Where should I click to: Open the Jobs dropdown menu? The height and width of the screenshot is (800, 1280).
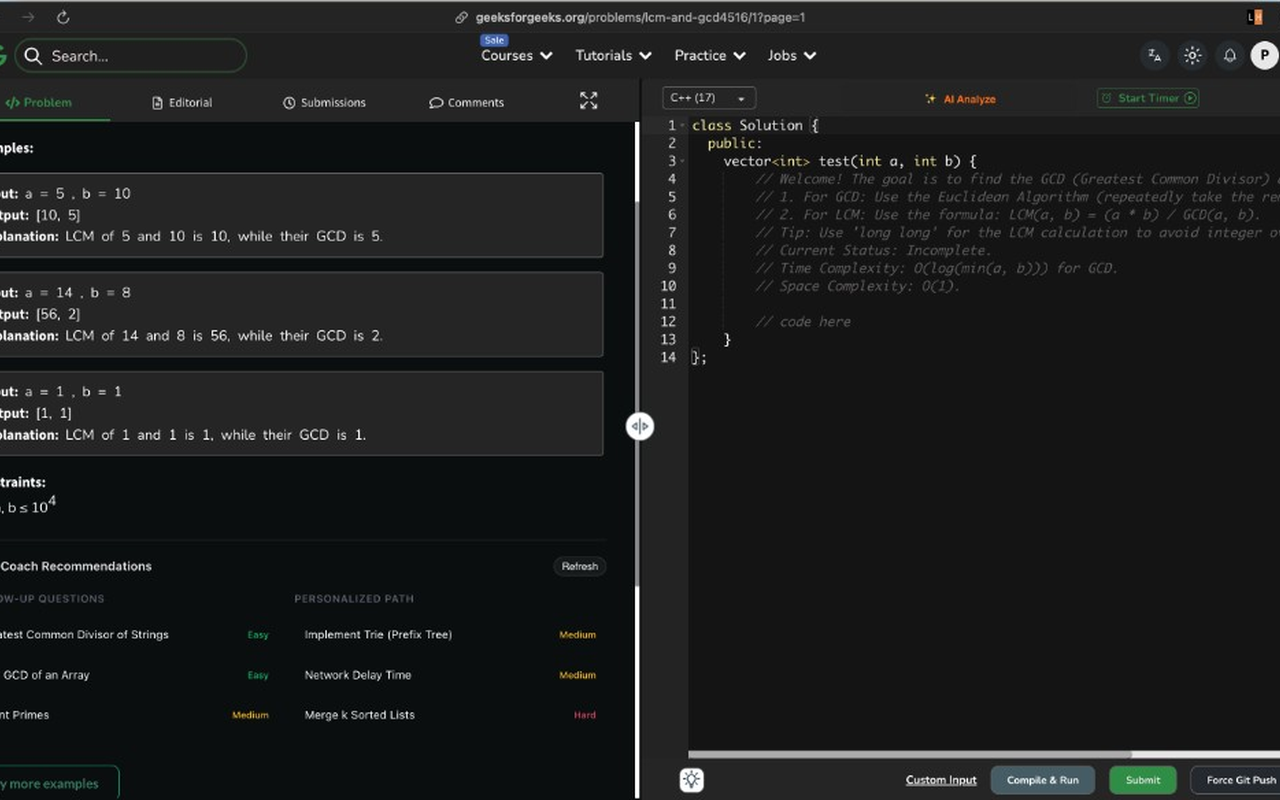[792, 56]
